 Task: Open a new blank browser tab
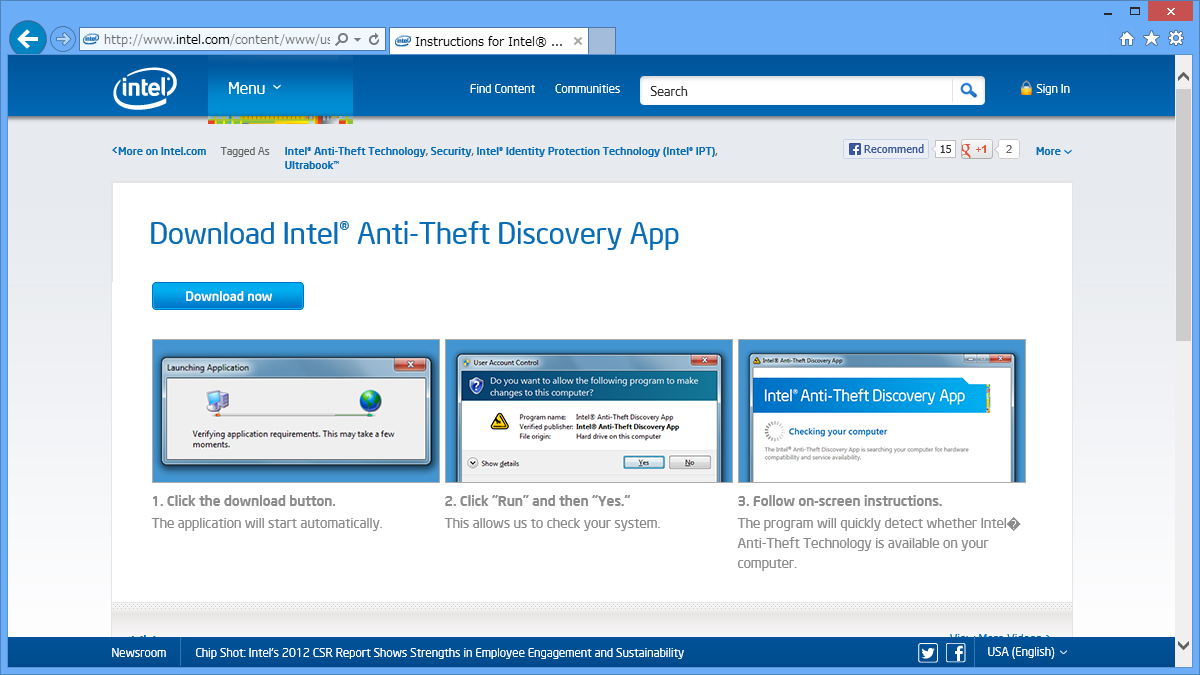point(601,41)
